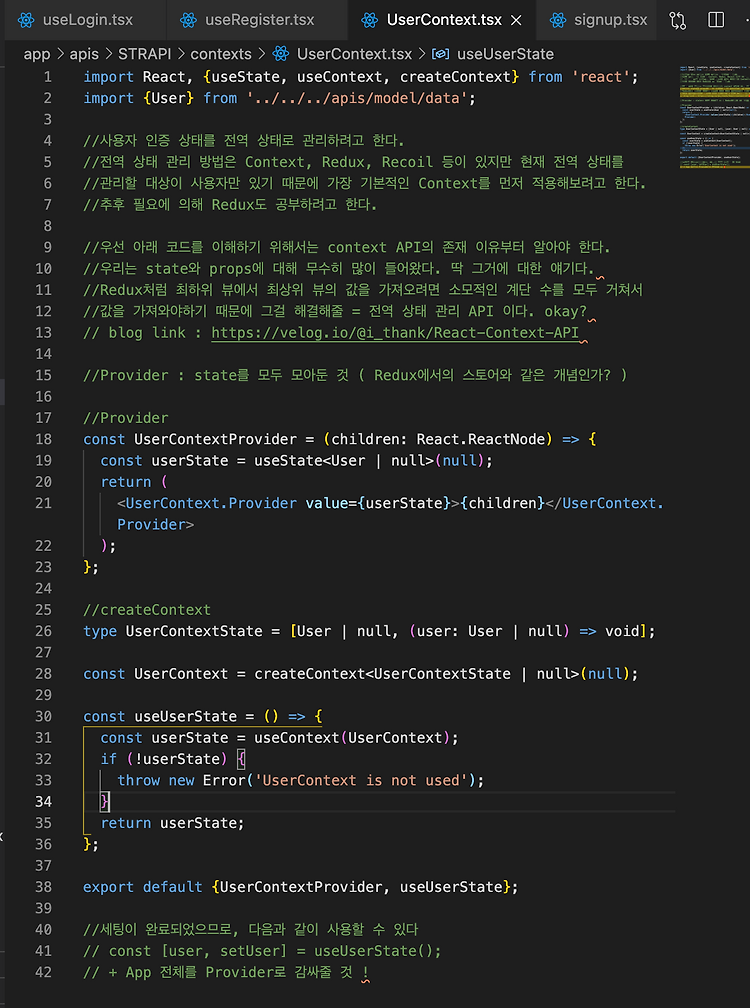Image resolution: width=750 pixels, height=1008 pixels.
Task: Click the '//createContext' comment on line 25
Action: point(147,609)
